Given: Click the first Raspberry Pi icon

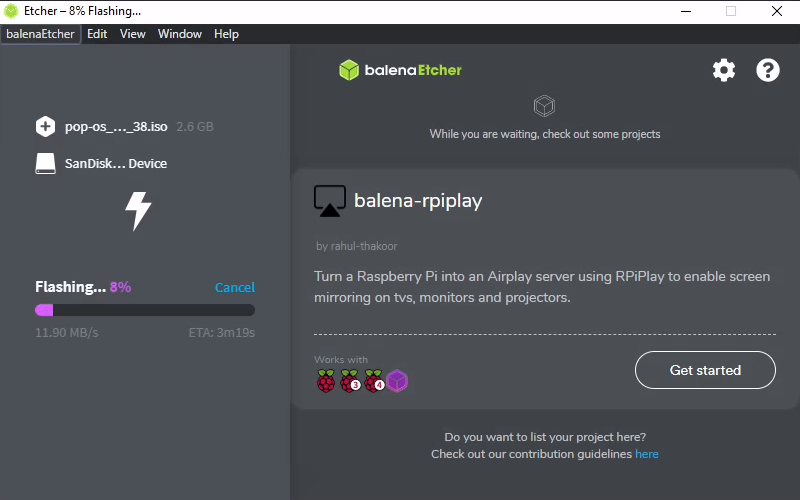Looking at the screenshot, I should [325, 381].
